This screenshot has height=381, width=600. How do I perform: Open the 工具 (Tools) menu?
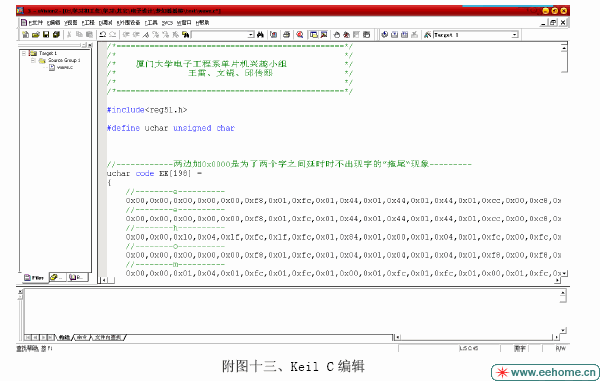(x=151, y=23)
